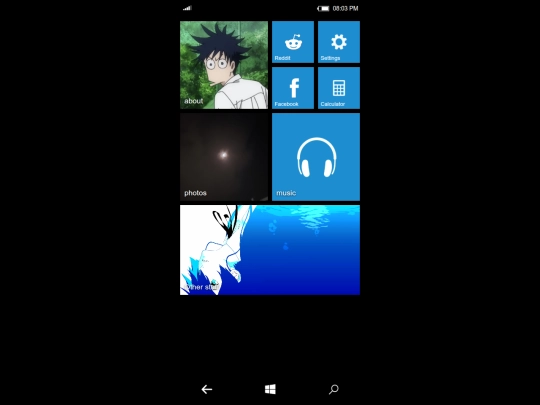540x405 pixels.
Task: Tap the Windows Start logo button
Action: pos(270,390)
